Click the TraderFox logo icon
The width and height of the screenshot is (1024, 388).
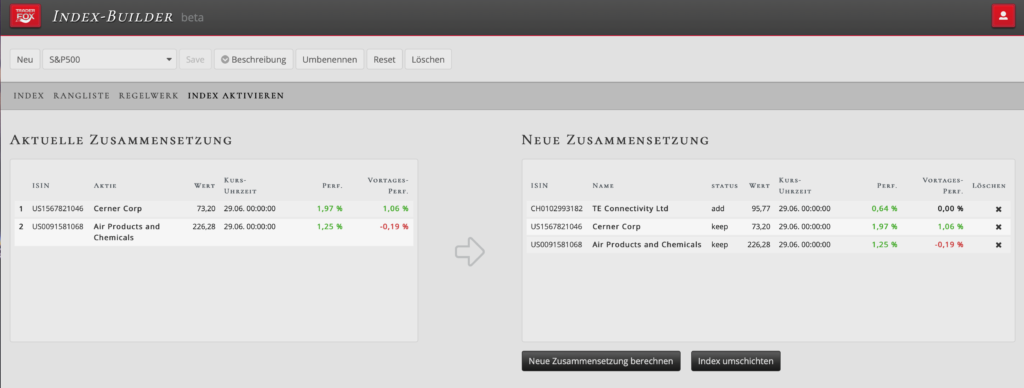(25, 15)
